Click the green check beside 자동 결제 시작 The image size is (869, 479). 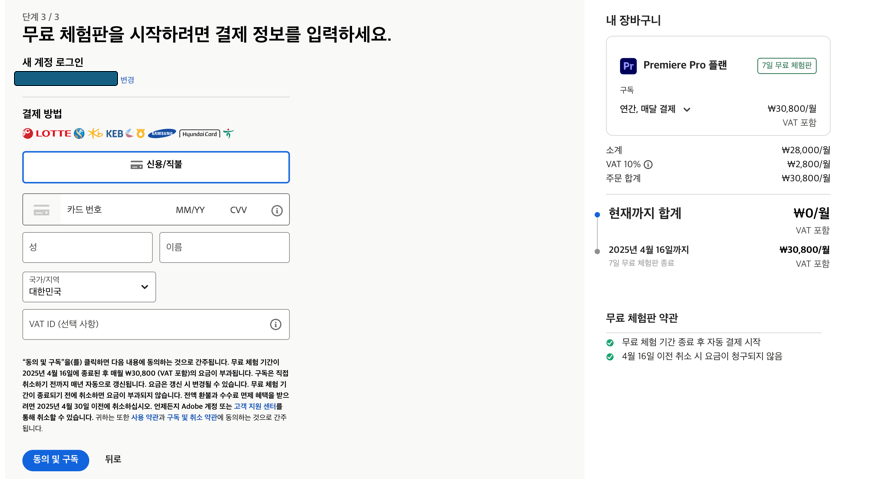610,343
